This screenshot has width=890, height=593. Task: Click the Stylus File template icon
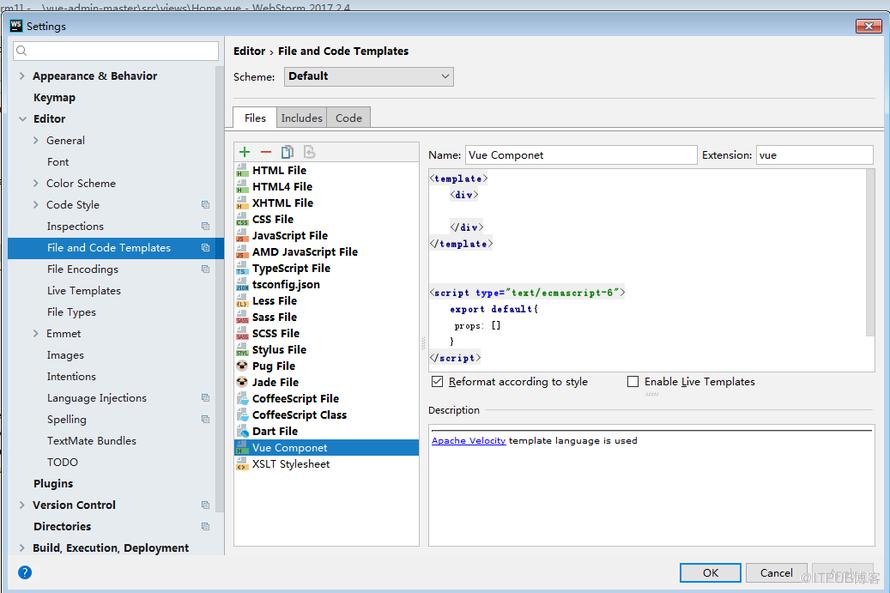[x=242, y=350]
